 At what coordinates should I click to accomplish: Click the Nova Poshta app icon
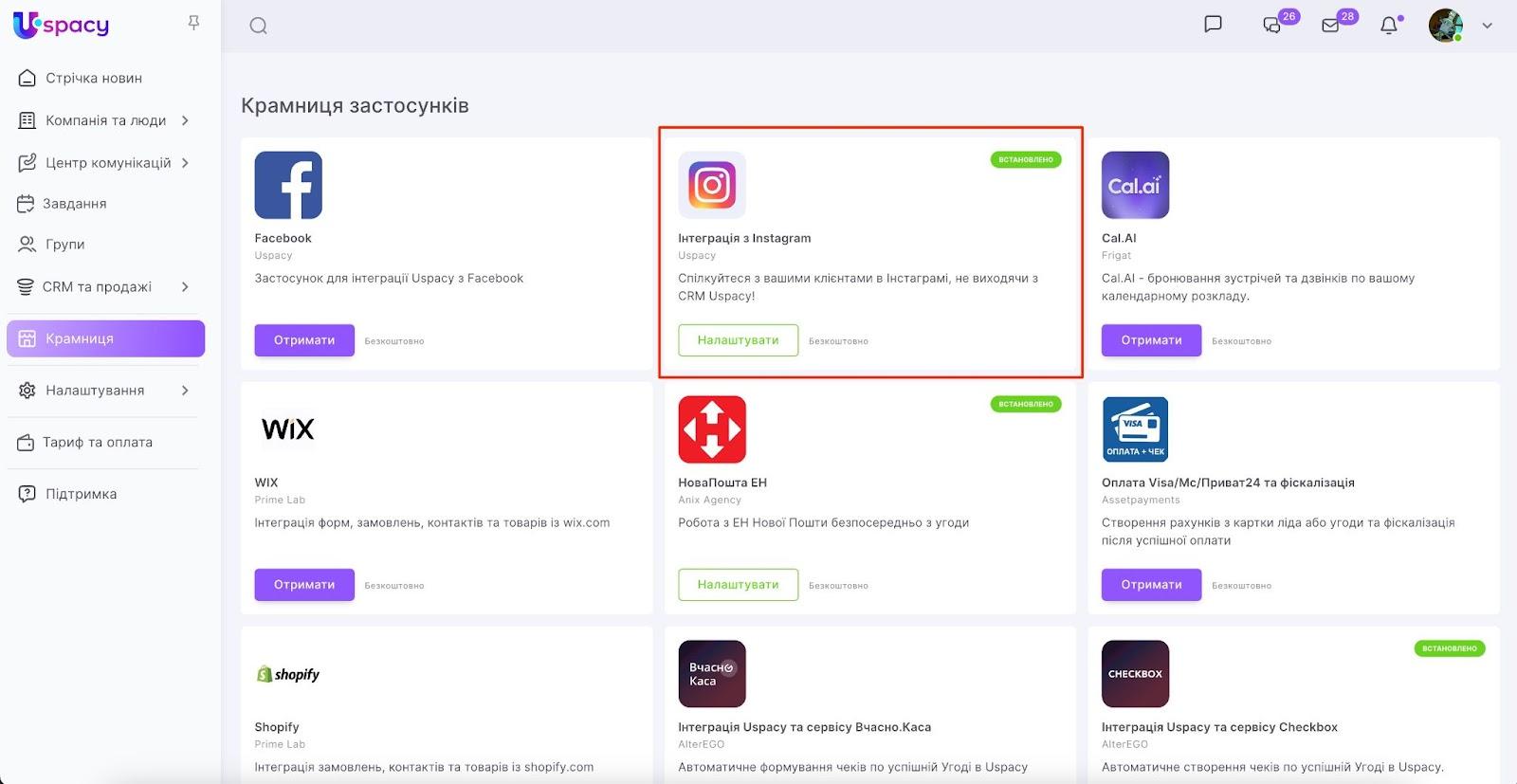712,429
